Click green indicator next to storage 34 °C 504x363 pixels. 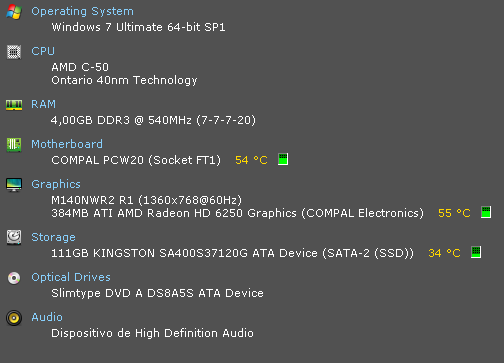(476, 252)
